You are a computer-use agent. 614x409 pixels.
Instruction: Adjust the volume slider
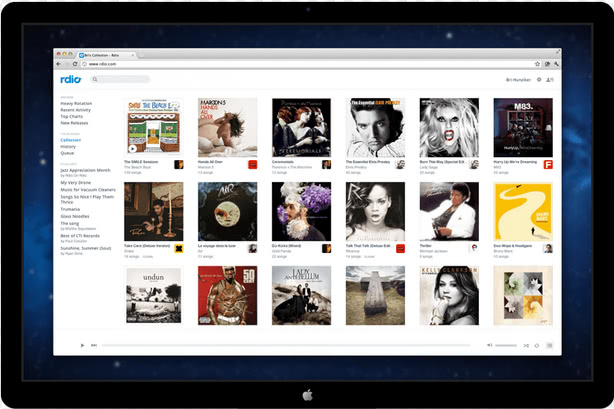[x=506, y=345]
